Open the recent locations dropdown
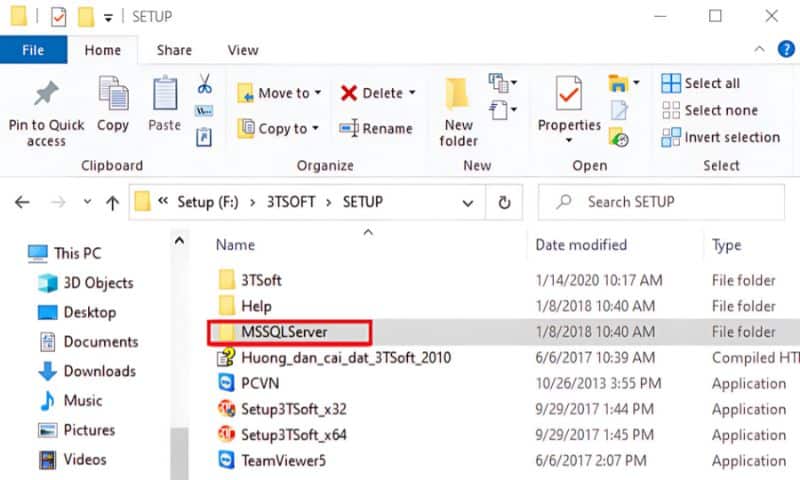Screen dimensions: 800x480 [x=87, y=201]
